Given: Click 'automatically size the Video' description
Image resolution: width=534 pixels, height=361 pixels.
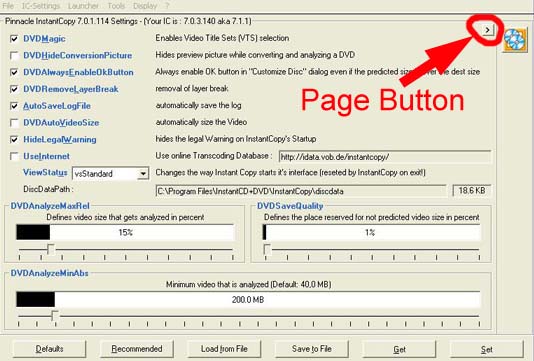Looking at the screenshot, I should point(201,122).
